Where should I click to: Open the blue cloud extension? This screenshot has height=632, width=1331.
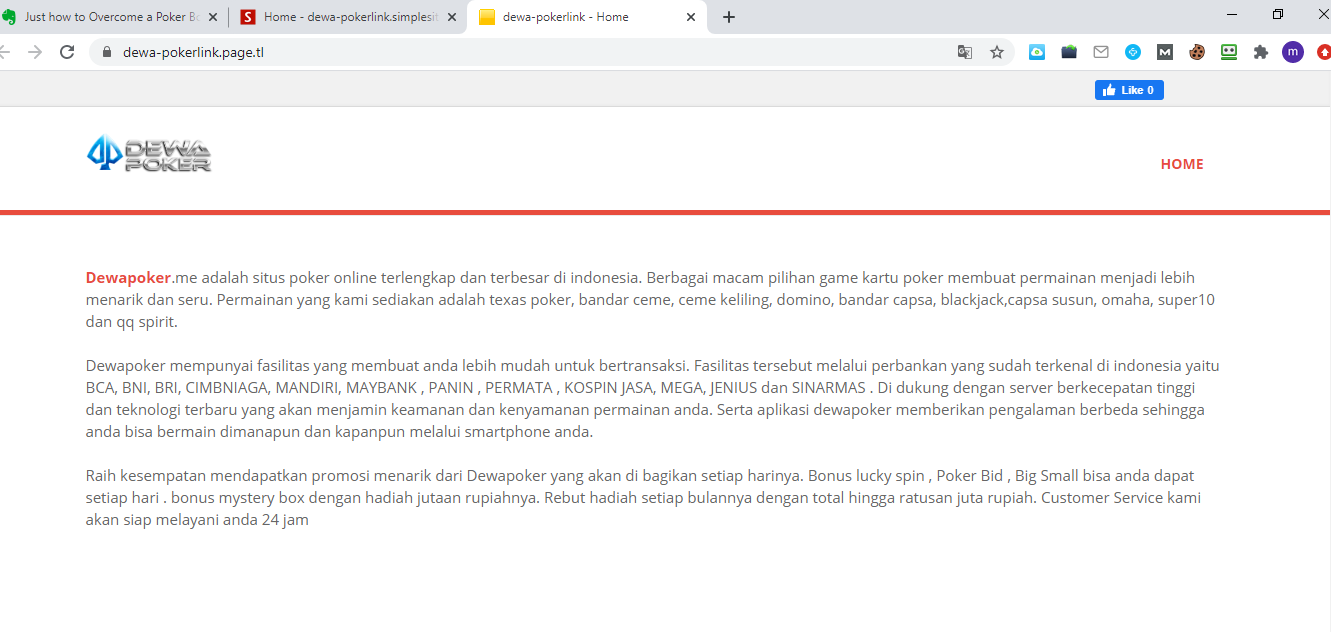(1037, 52)
